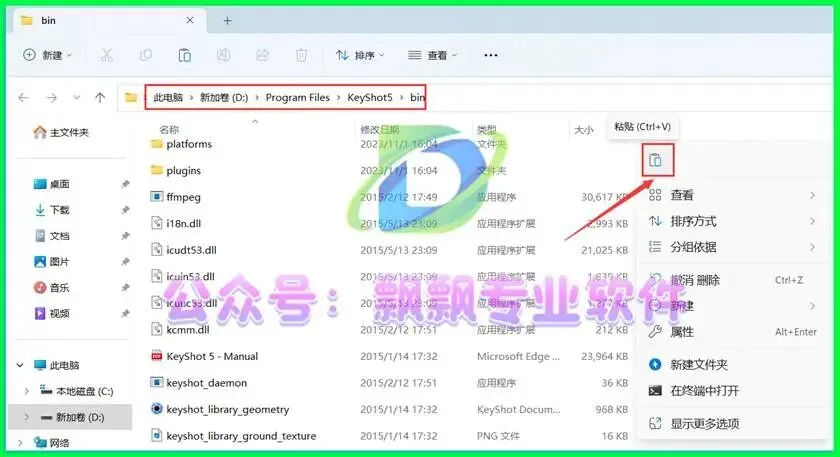840x457 pixels.
Task: Click 此电脑 in the address breadcrumb
Action: 168,98
